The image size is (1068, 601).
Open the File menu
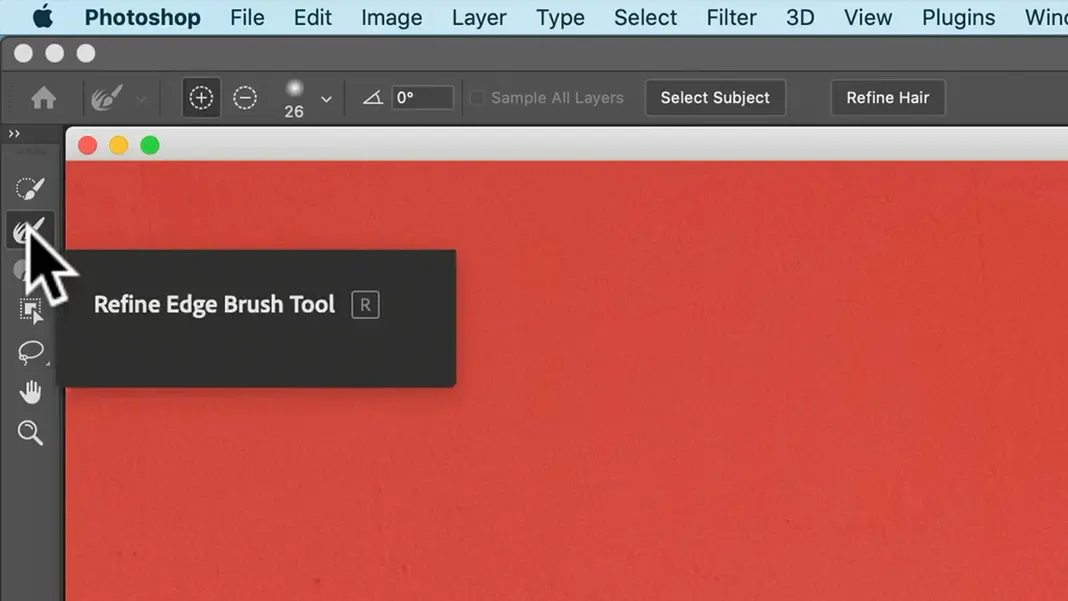point(247,17)
